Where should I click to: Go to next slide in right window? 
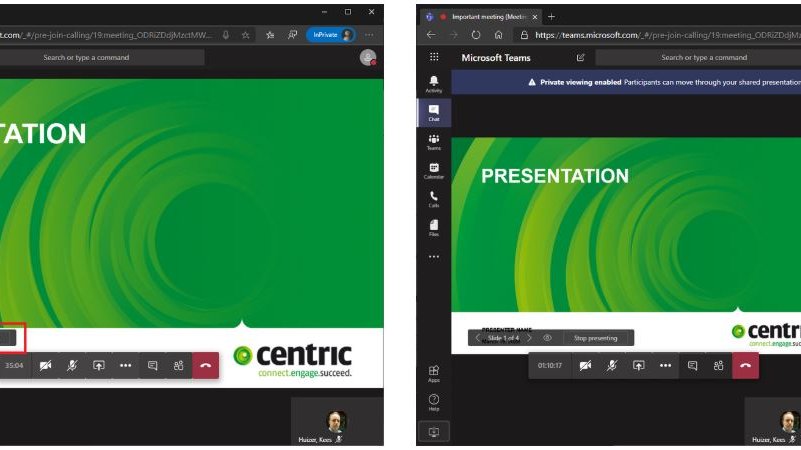(x=530, y=338)
